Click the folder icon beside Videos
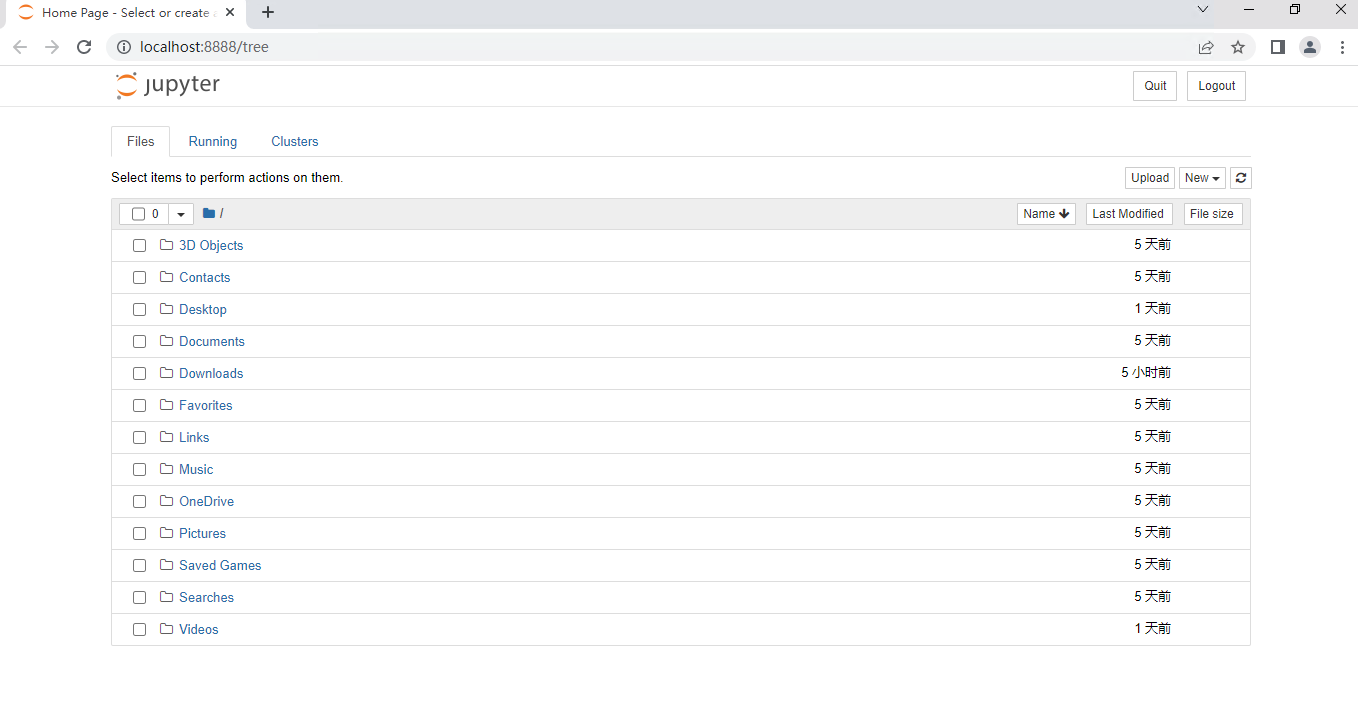 click(167, 629)
